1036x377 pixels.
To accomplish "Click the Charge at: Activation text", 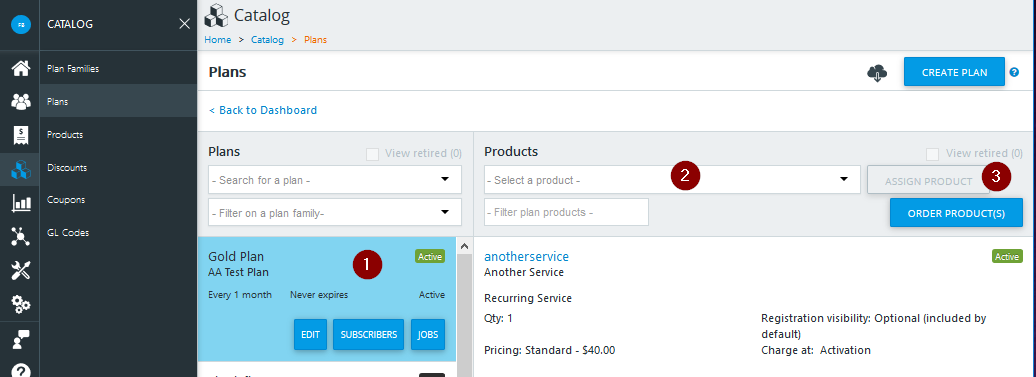I will 816,350.
